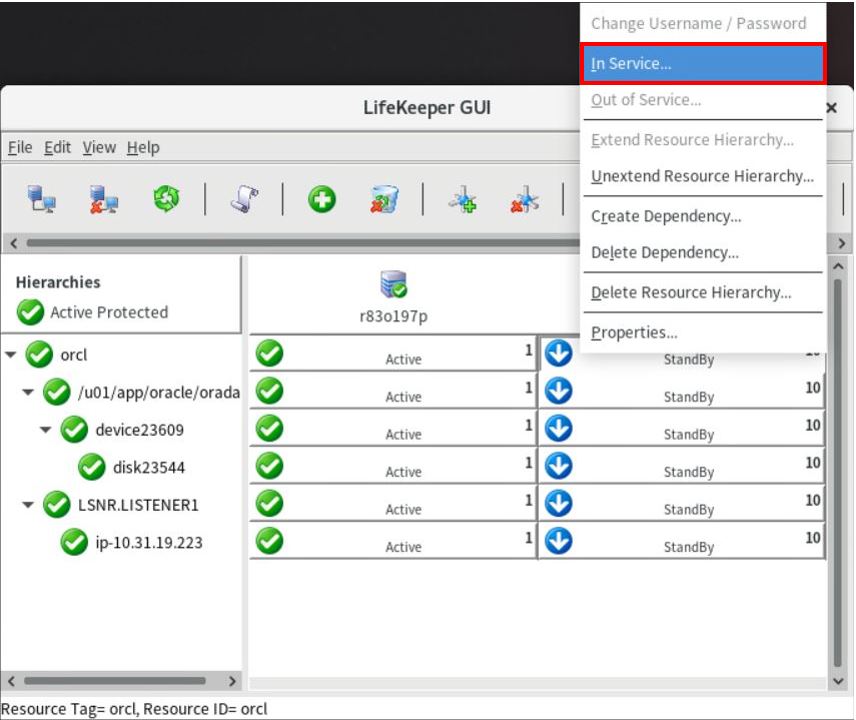Select the disk23544 resource
The height and width of the screenshot is (720, 856).
pyautogui.click(x=149, y=468)
